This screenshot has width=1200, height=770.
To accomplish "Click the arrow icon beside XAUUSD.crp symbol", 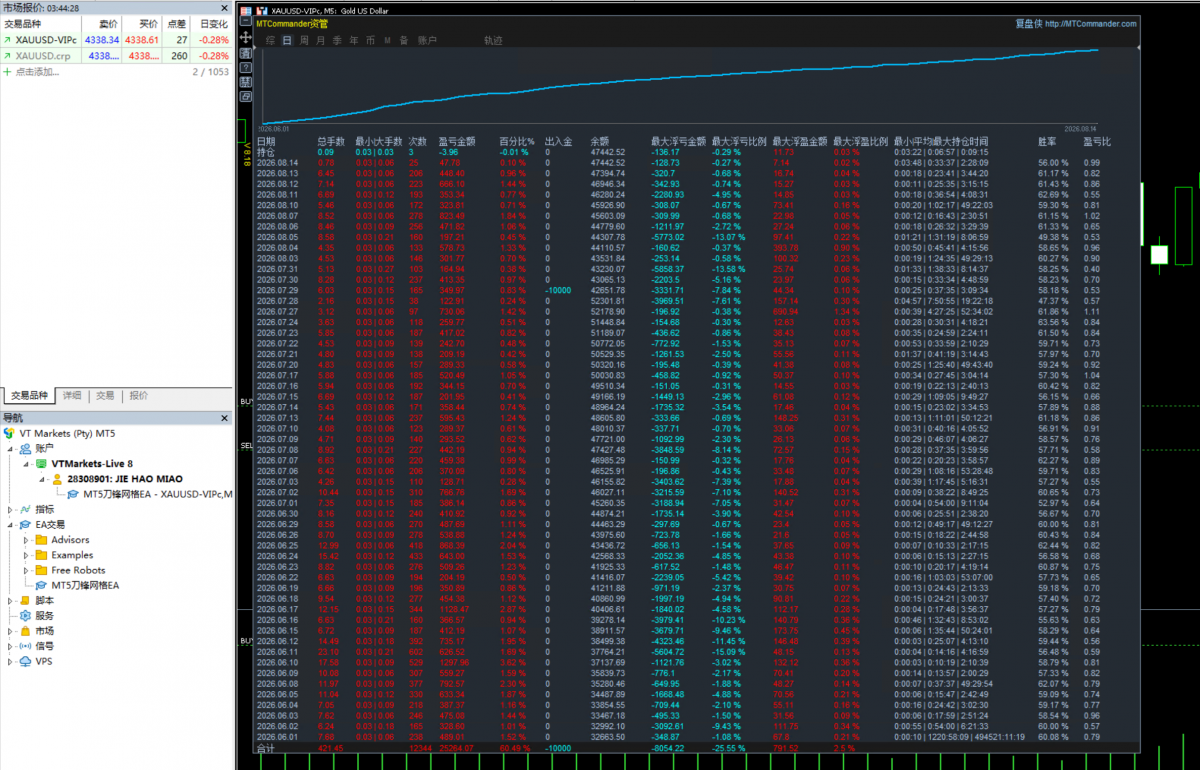I will coord(7,56).
